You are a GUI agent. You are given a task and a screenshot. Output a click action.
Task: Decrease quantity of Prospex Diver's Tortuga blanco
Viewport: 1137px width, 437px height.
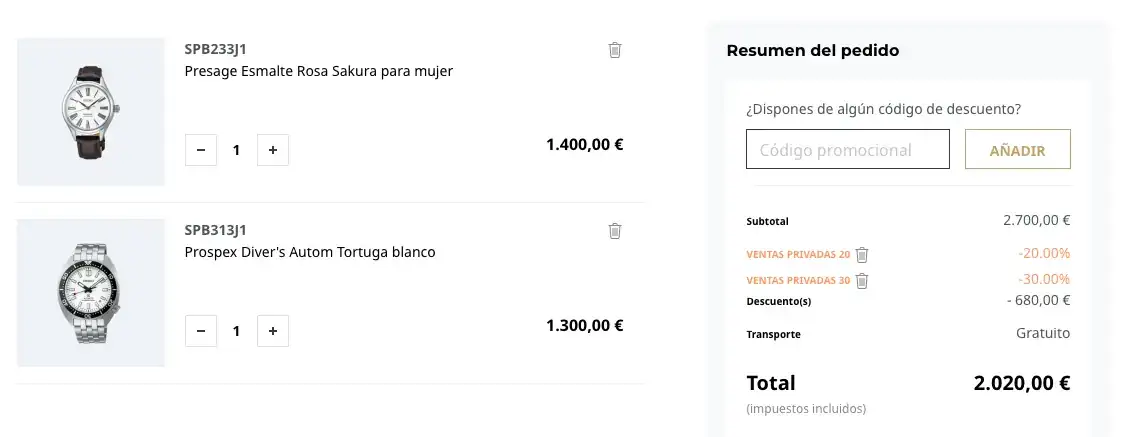(201, 331)
